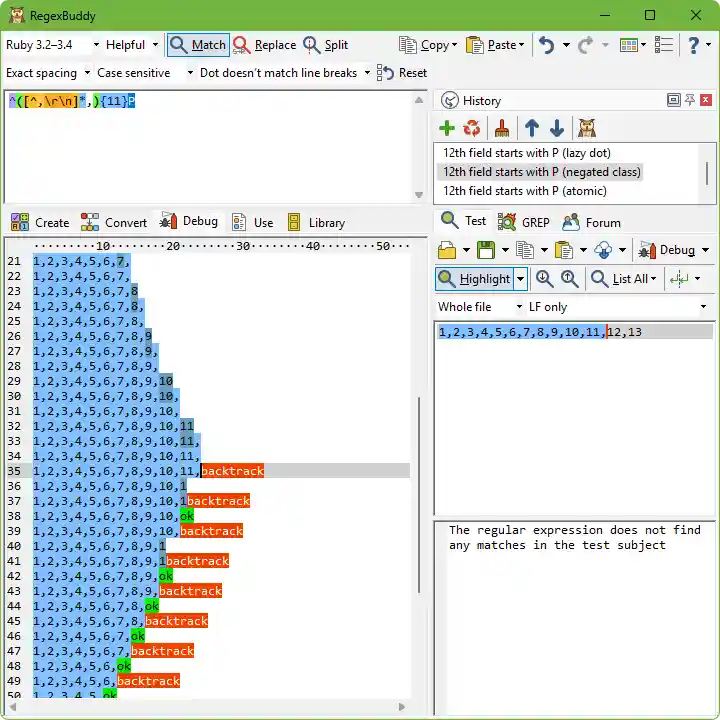Open the Case sensitive dropdown

click(144, 73)
